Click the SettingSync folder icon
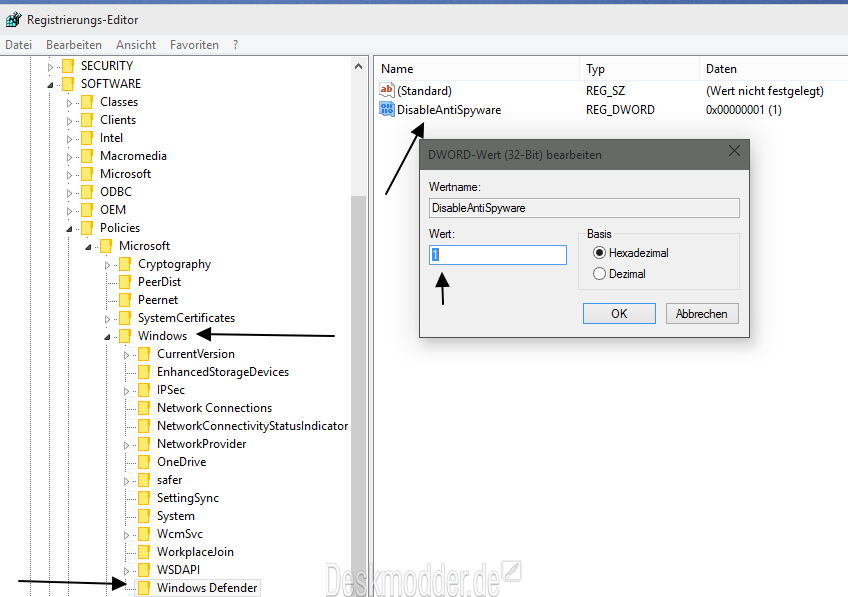The width and height of the screenshot is (848, 597). pyautogui.click(x=144, y=498)
